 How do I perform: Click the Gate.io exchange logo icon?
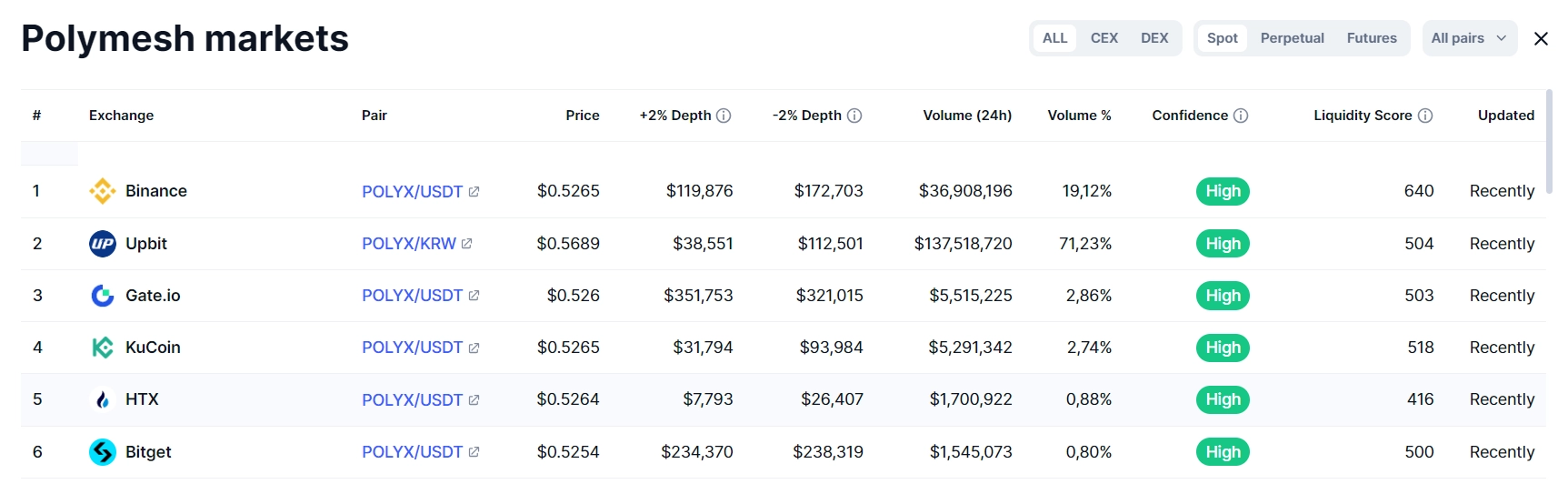pyautogui.click(x=103, y=296)
